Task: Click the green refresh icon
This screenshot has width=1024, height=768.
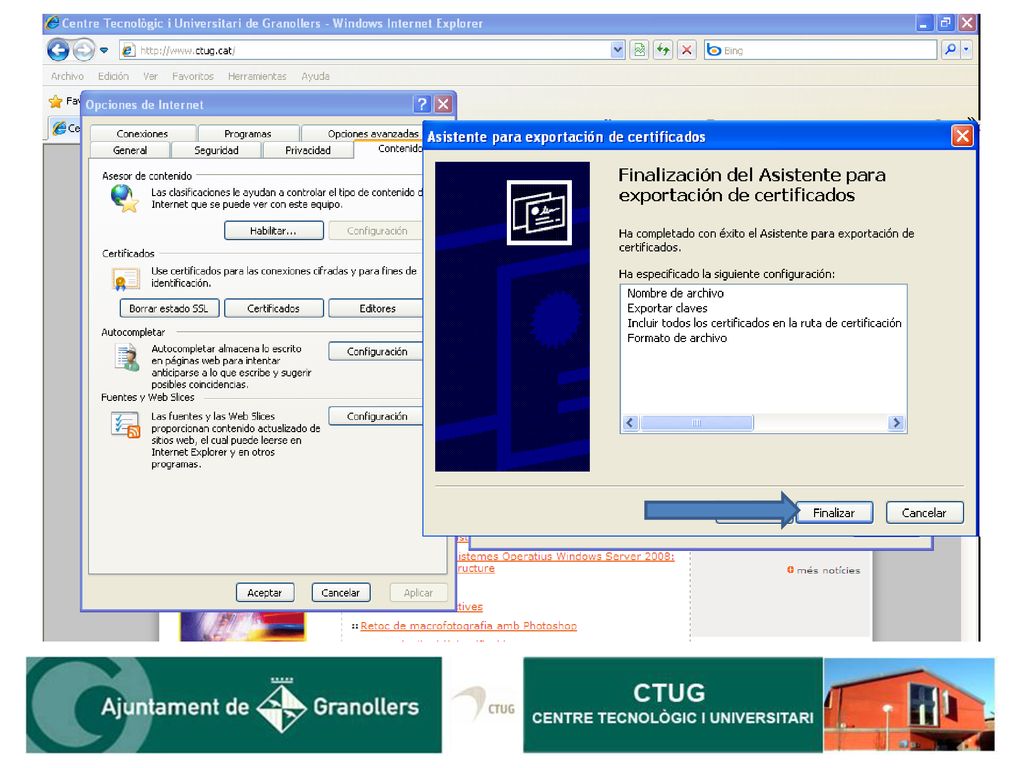Action: 663,50
